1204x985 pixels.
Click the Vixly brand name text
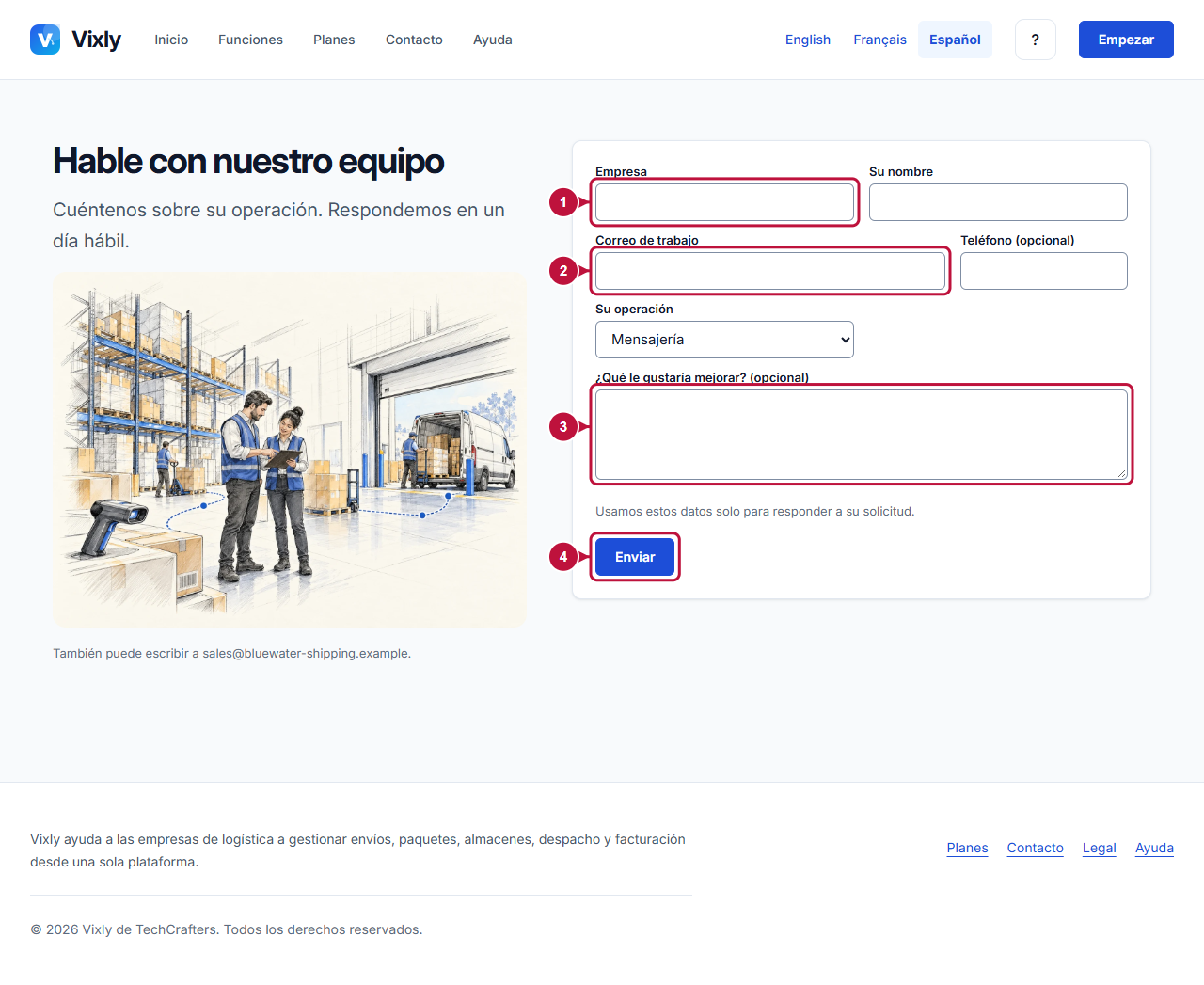tap(96, 40)
